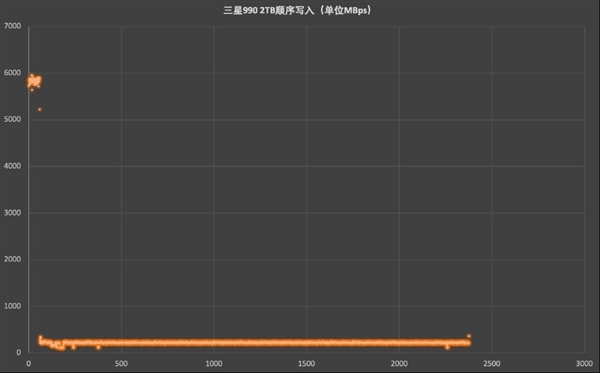
Task: Click the 1000 label on the horizontal axis
Action: coord(214,363)
